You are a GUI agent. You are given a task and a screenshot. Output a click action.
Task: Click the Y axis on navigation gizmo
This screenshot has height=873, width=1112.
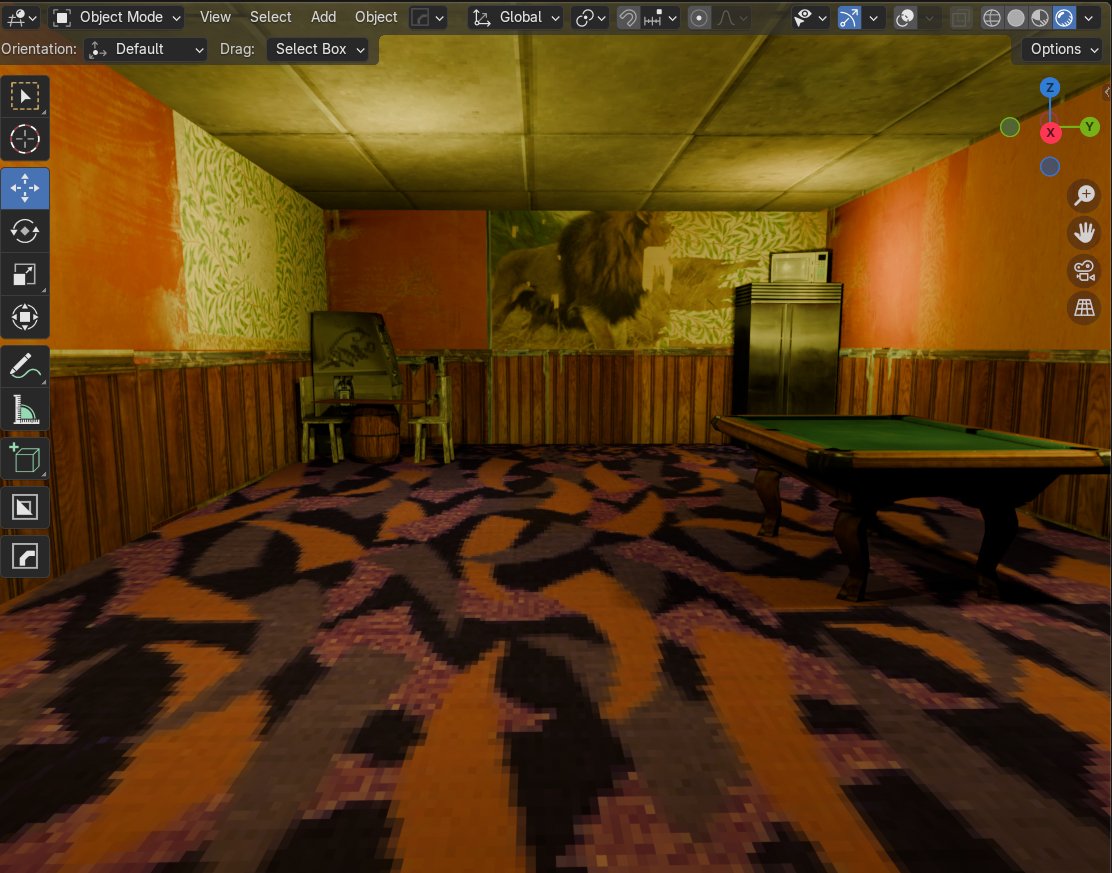click(x=1089, y=127)
